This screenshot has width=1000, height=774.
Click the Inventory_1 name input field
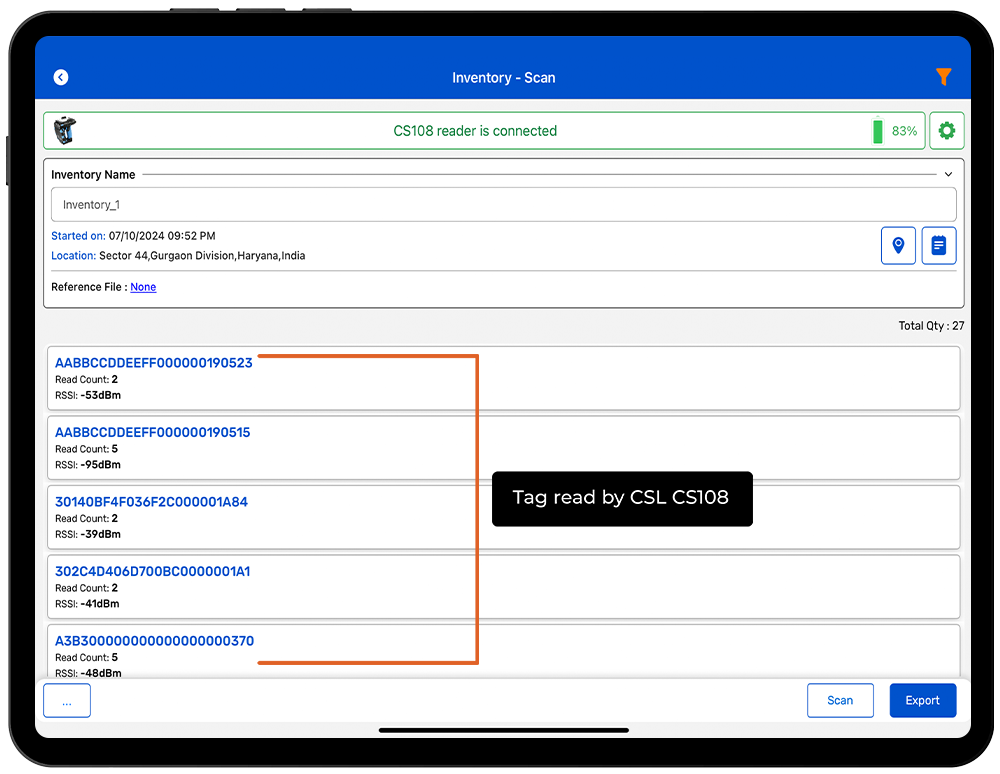coord(503,205)
